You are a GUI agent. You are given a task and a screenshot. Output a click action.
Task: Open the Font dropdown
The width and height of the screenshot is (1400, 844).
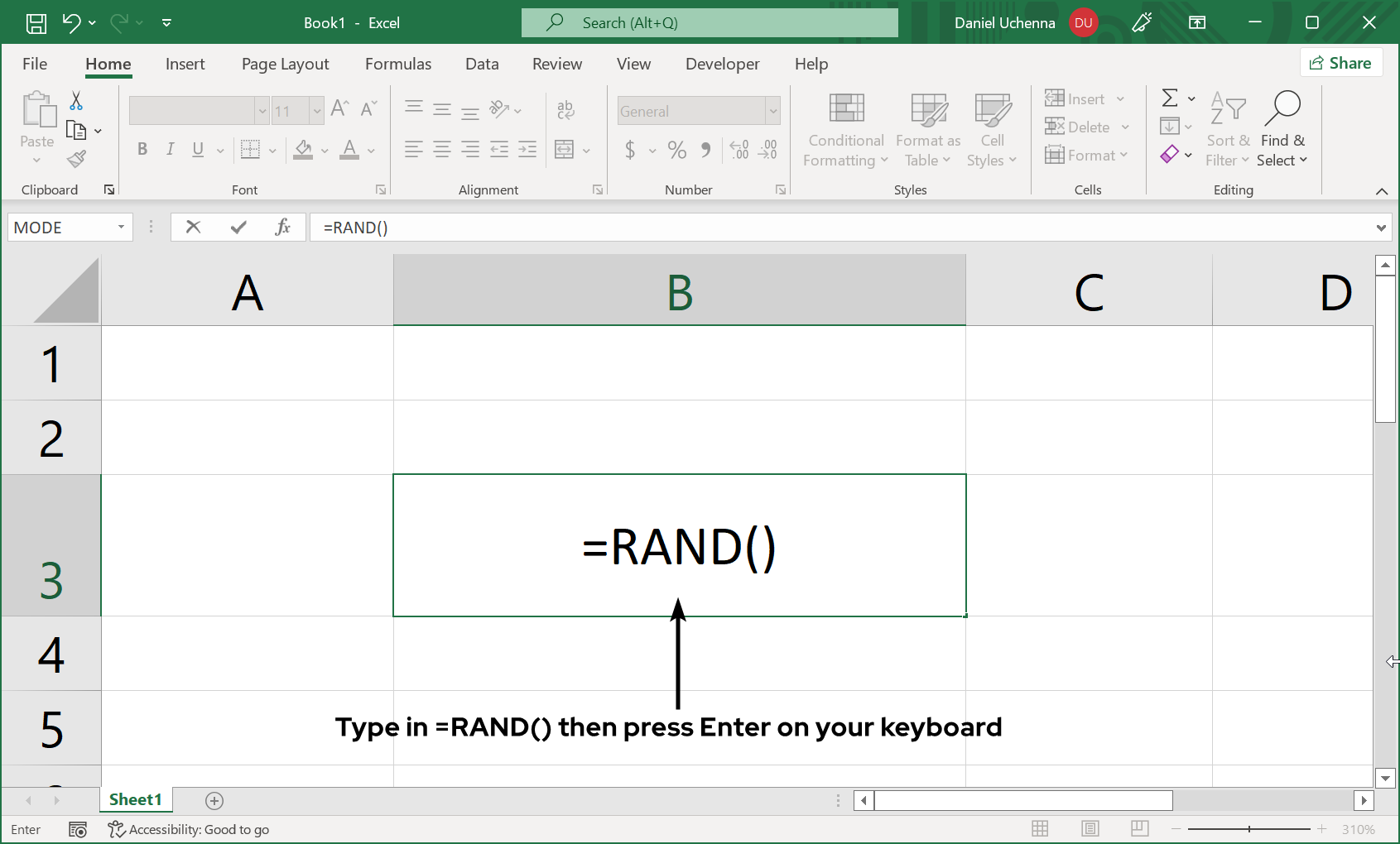coord(262,110)
